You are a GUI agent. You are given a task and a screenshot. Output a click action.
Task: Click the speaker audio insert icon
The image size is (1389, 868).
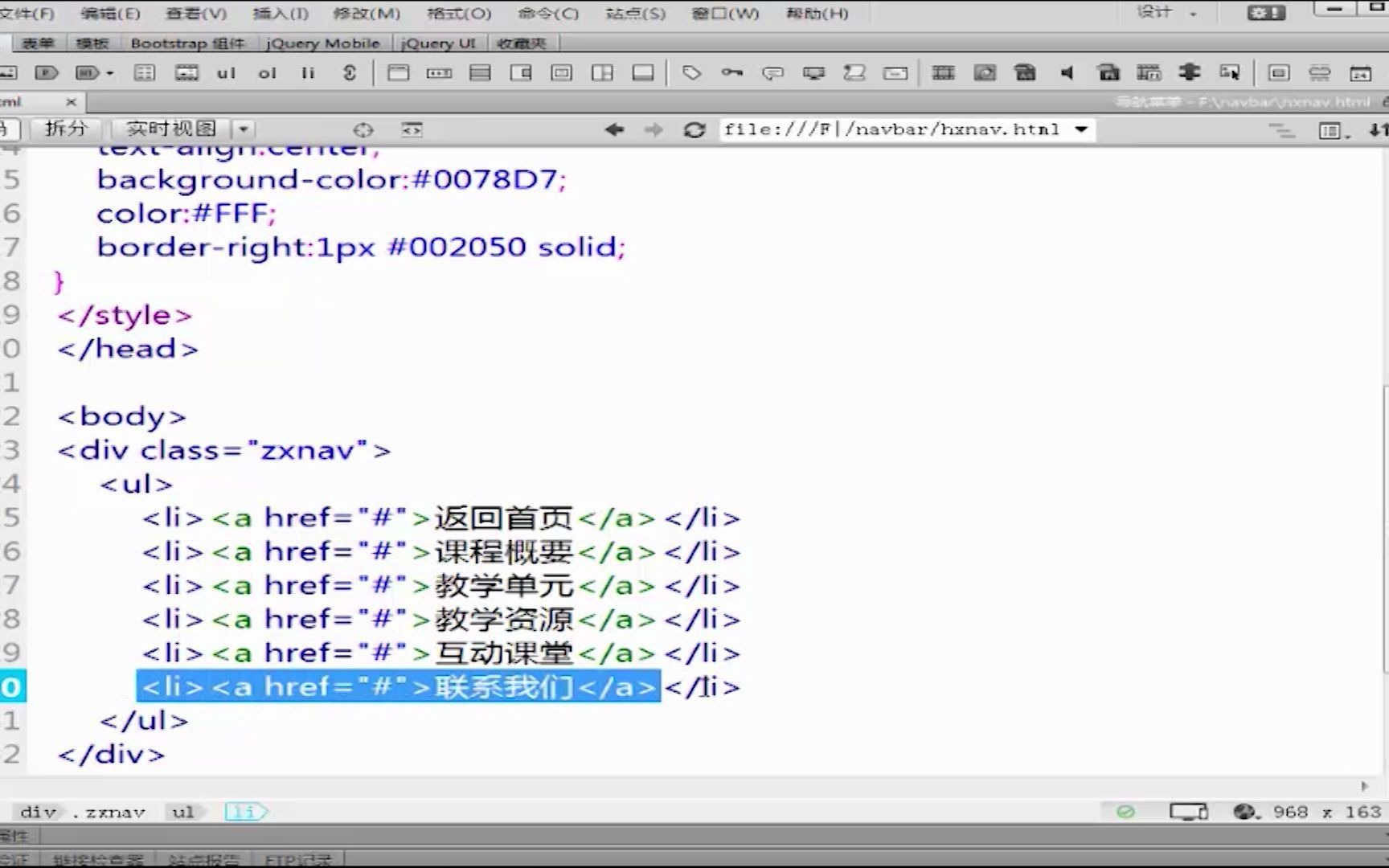click(1067, 73)
